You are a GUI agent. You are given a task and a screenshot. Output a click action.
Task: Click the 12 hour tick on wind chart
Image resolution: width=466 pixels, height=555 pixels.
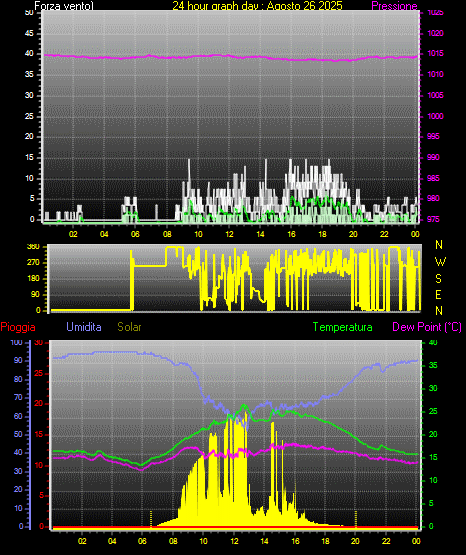[x=229, y=234]
